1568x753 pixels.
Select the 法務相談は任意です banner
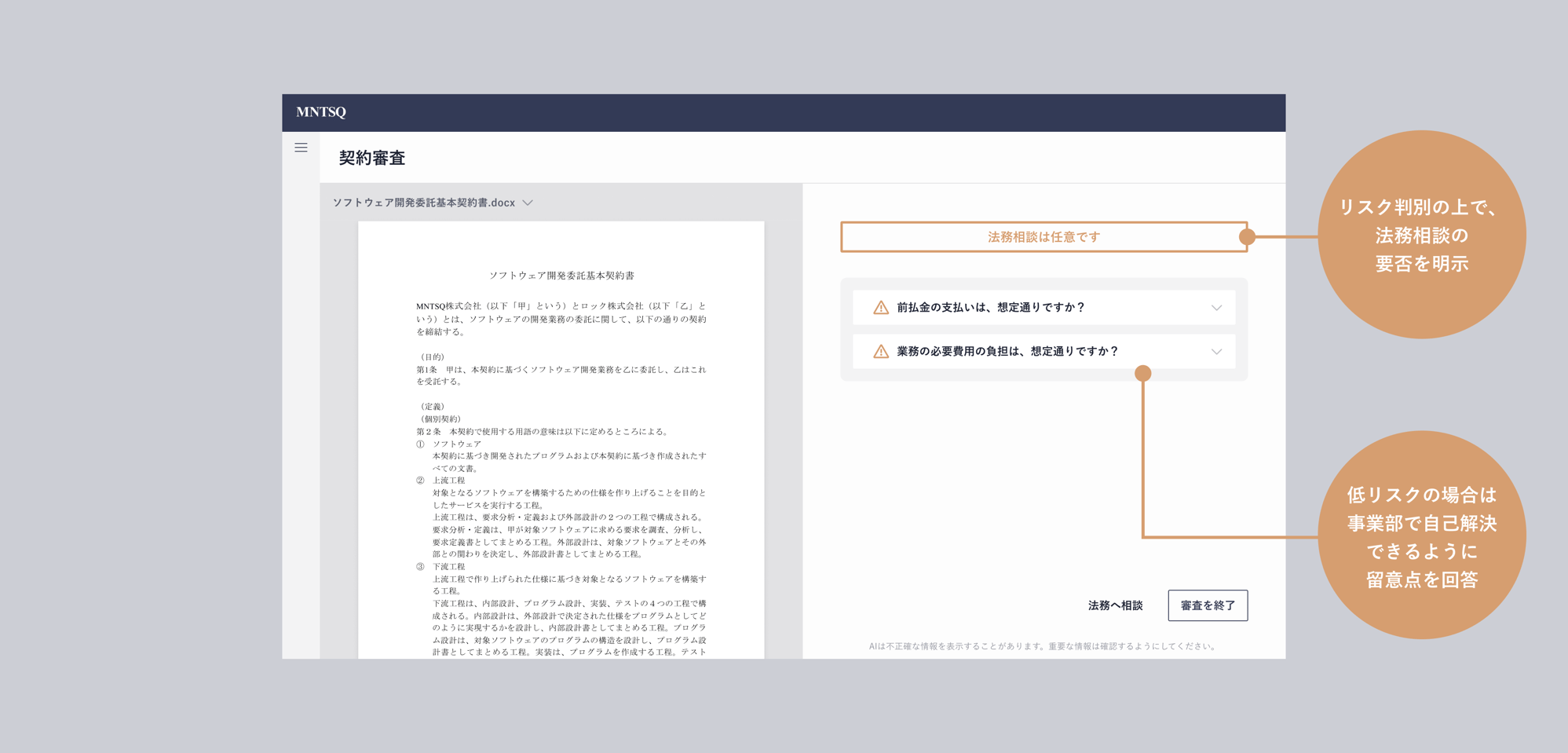click(x=1044, y=236)
